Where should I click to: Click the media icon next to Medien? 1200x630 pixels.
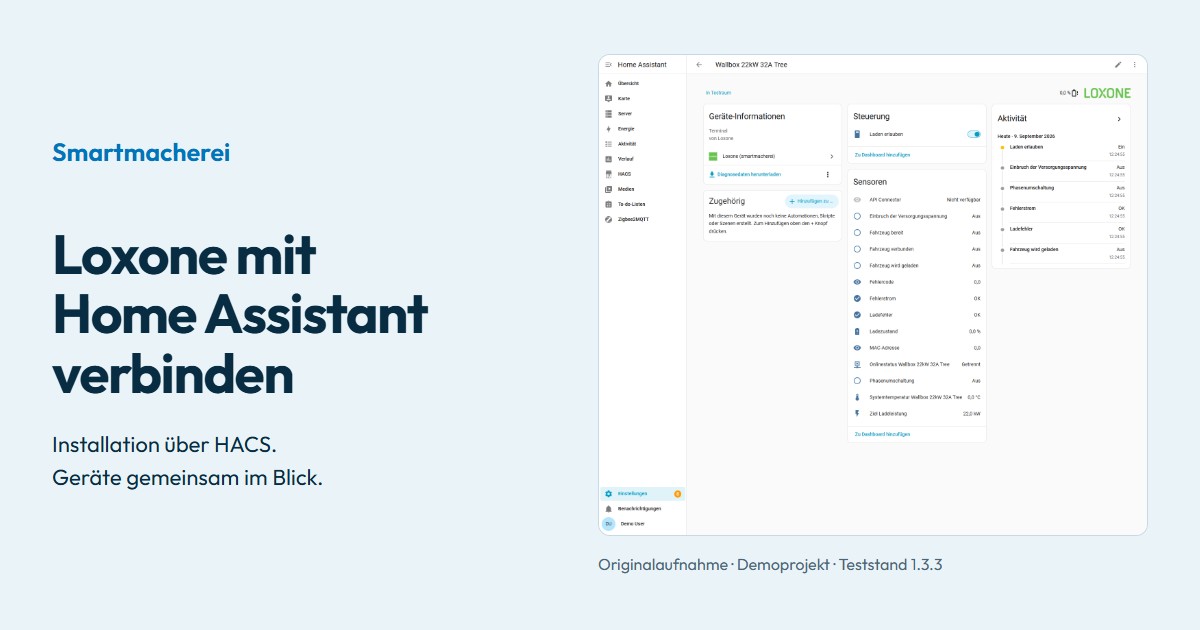608,188
